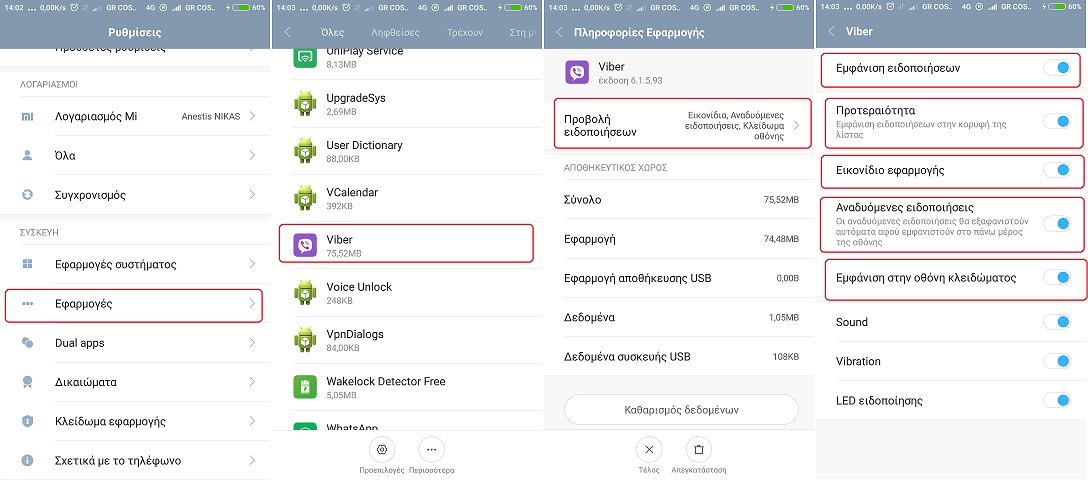Image resolution: width=1088 pixels, height=483 pixels.
Task: Tap the shield icon for Κλείδωμα εφαρμογής
Action: tap(27, 421)
